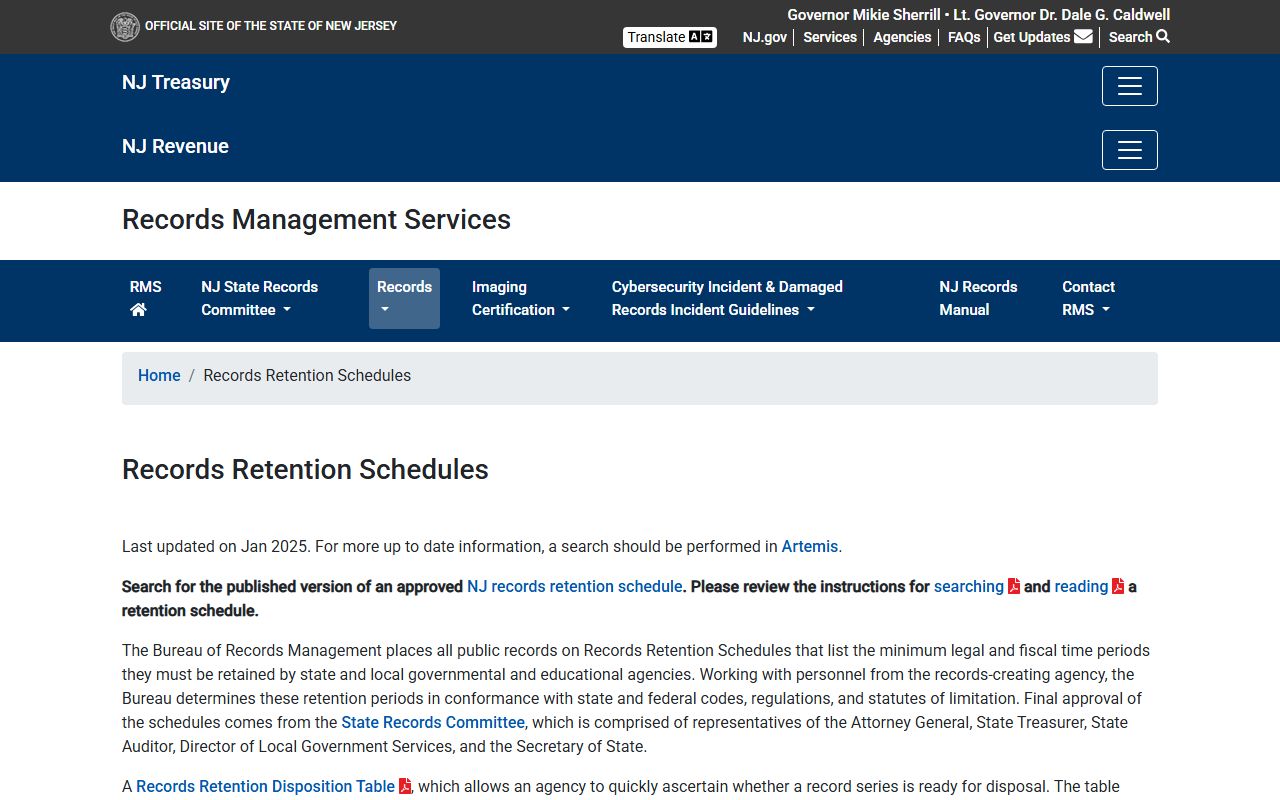1280x800 pixels.
Task: Open Records Retention Disposition Table link
Action: click(265, 786)
